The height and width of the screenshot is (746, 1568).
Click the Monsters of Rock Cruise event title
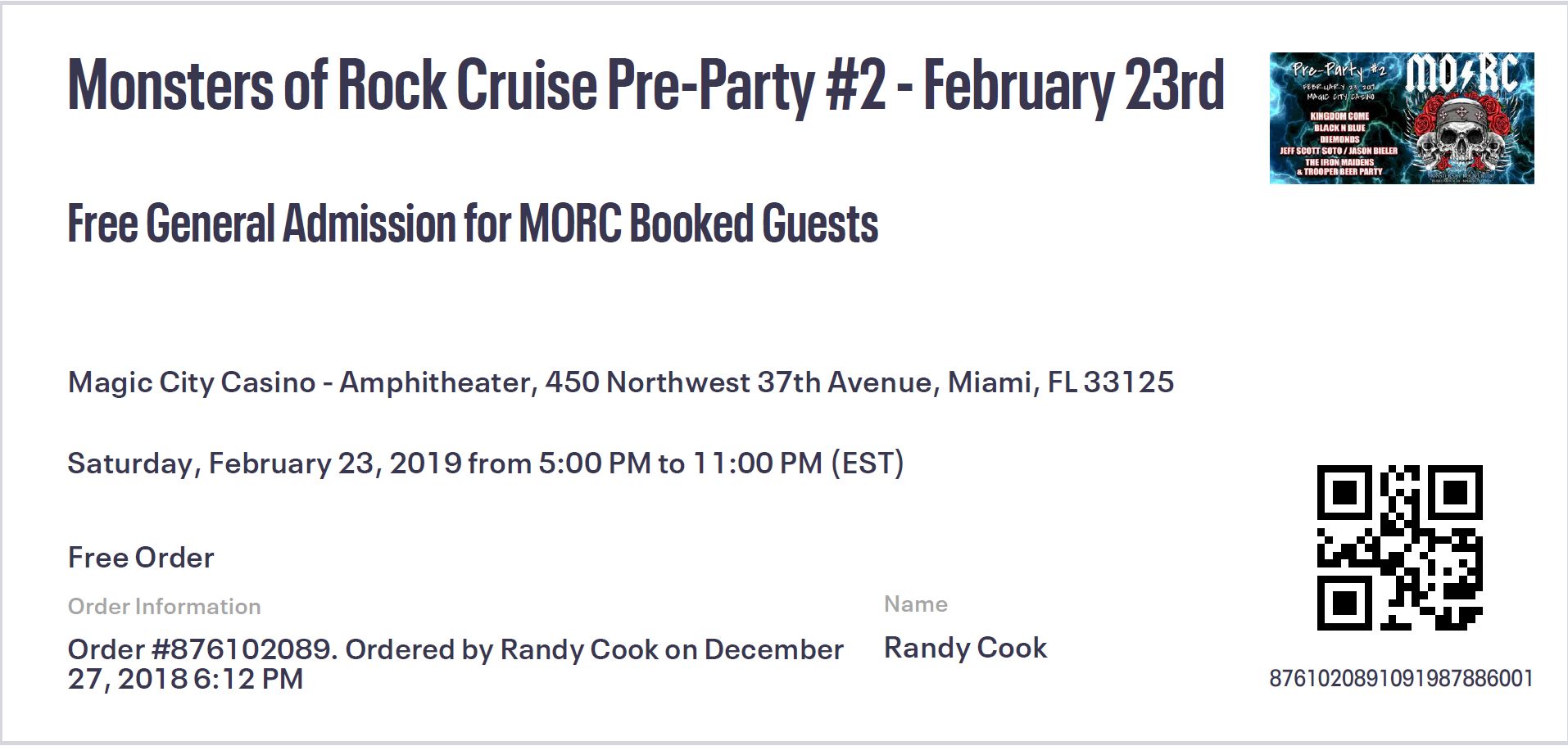coord(646,85)
